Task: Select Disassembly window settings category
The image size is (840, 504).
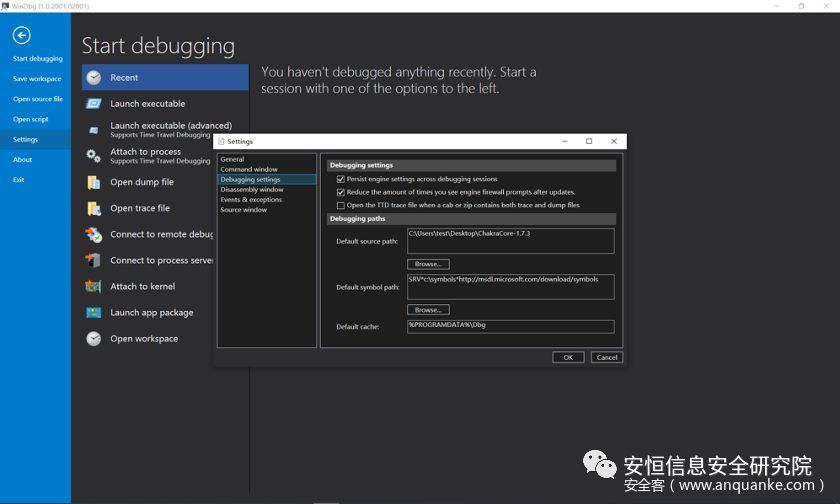Action: coord(252,189)
